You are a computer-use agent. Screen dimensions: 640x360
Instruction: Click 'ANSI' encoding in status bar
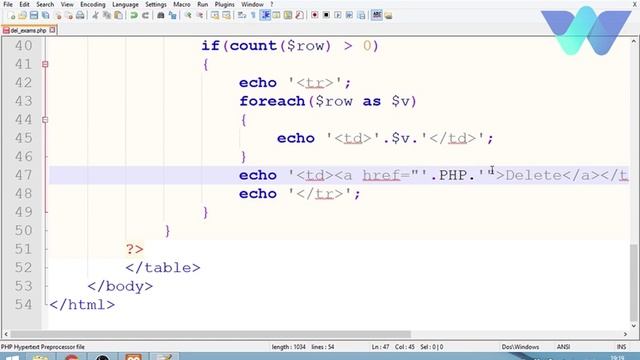click(563, 347)
